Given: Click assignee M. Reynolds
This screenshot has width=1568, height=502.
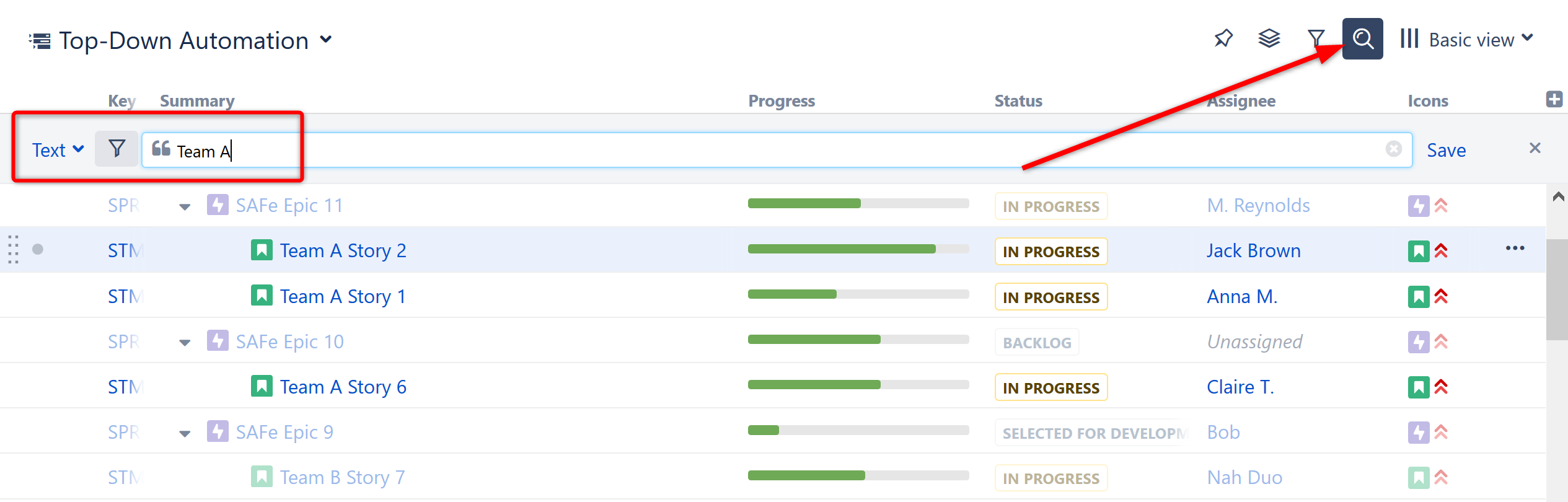Looking at the screenshot, I should click(1258, 205).
